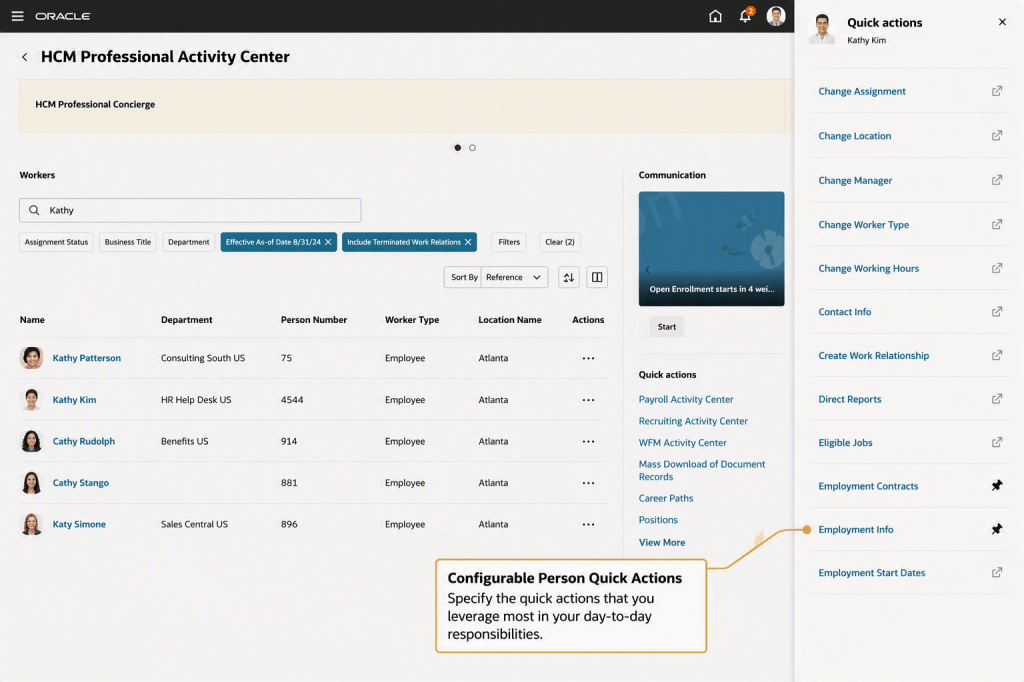Image resolution: width=1024 pixels, height=682 pixels.
Task: Select the second carousel dot
Action: click(x=472, y=148)
